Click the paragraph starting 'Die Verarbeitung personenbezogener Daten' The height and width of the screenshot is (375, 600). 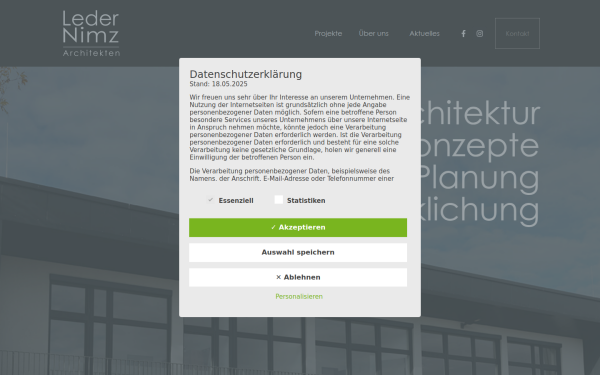pyautogui.click(x=292, y=175)
